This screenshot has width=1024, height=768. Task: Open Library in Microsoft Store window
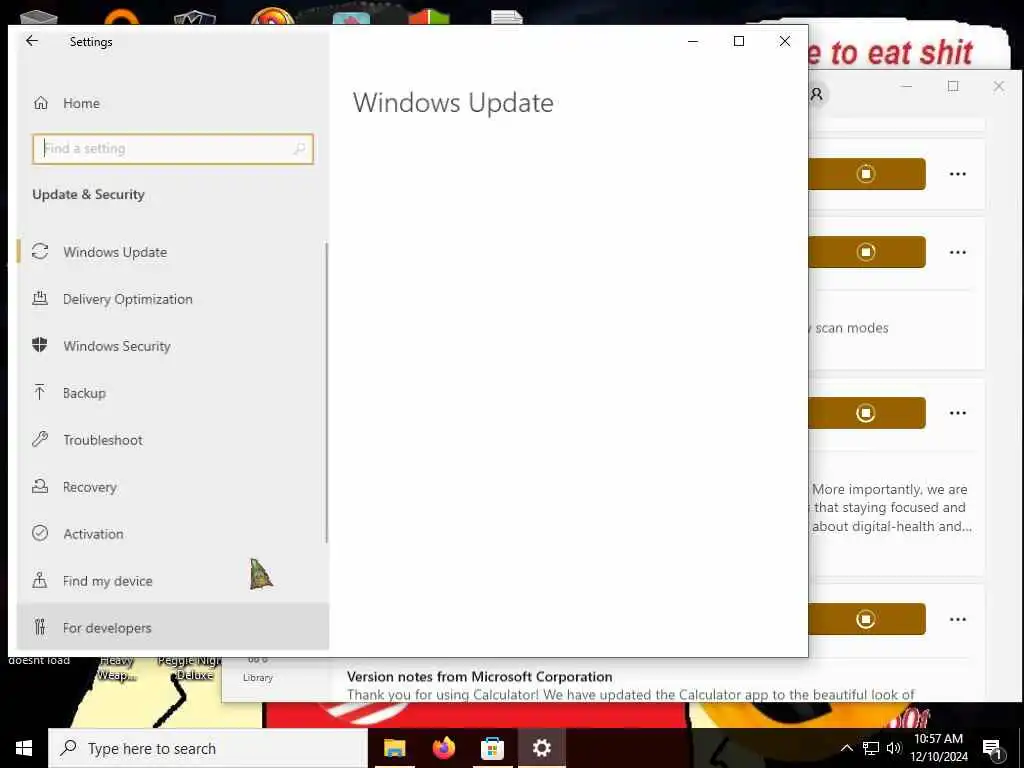258,673
